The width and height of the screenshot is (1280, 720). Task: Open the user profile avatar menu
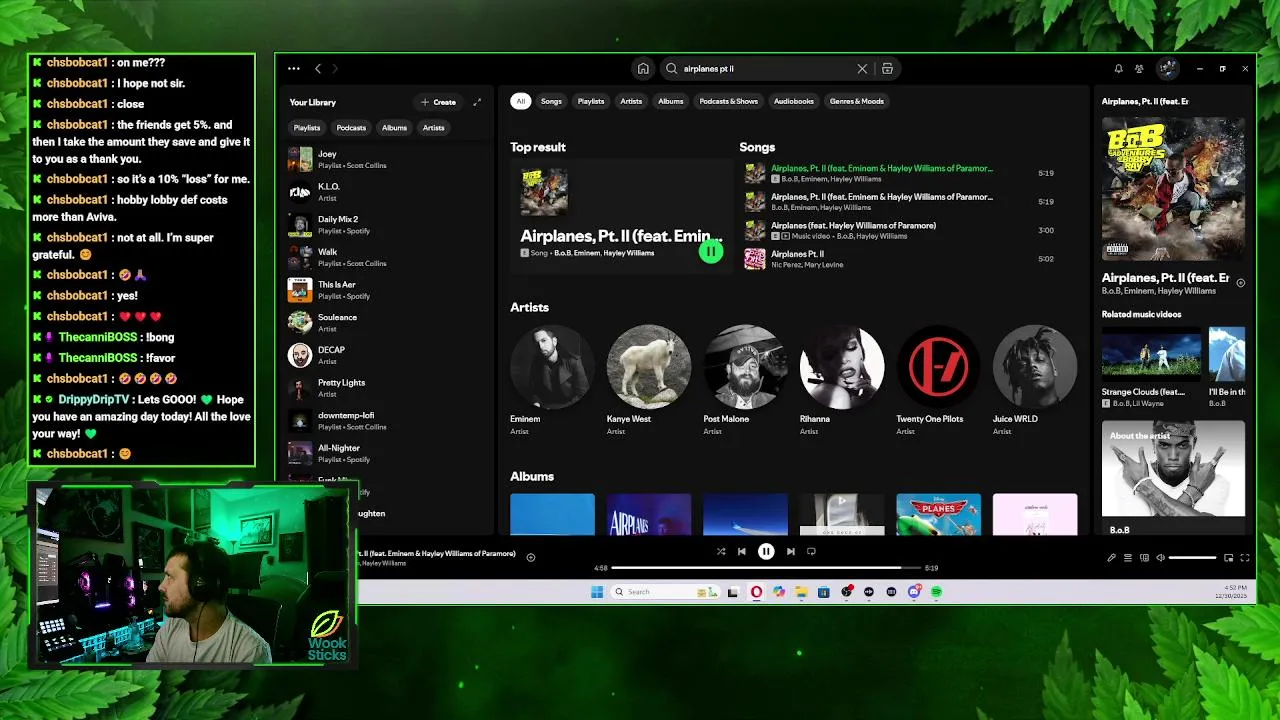click(x=1167, y=69)
